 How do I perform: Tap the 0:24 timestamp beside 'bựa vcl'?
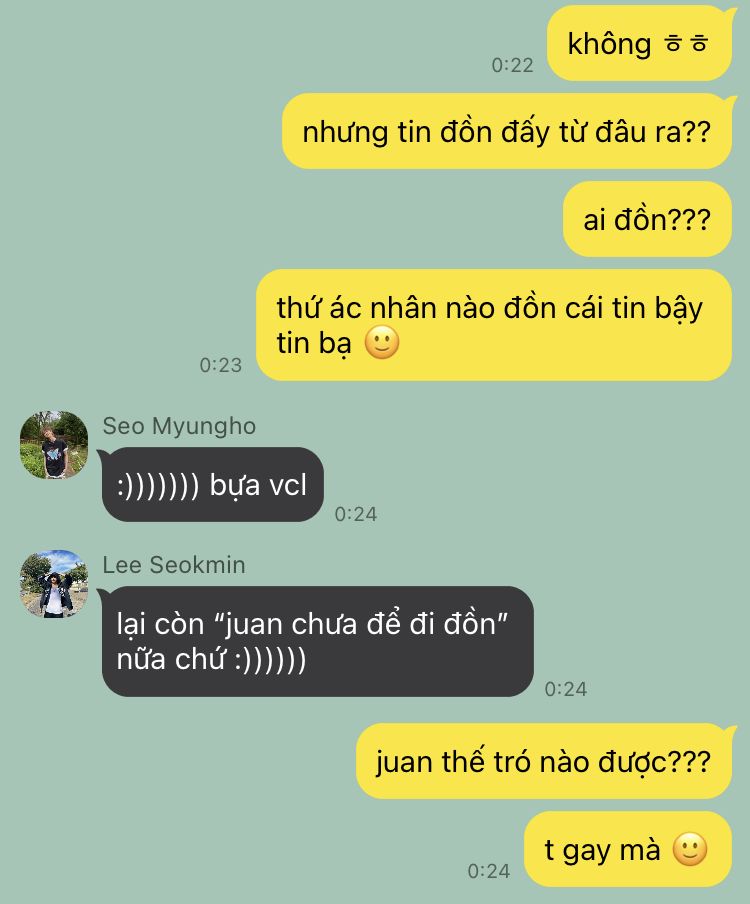[x=356, y=514]
